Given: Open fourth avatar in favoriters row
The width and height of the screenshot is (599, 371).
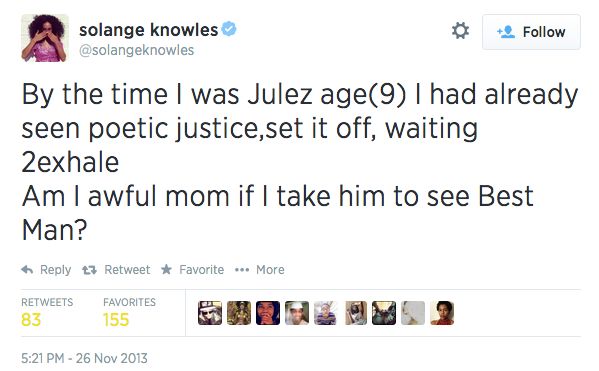Looking at the screenshot, I should (297, 313).
